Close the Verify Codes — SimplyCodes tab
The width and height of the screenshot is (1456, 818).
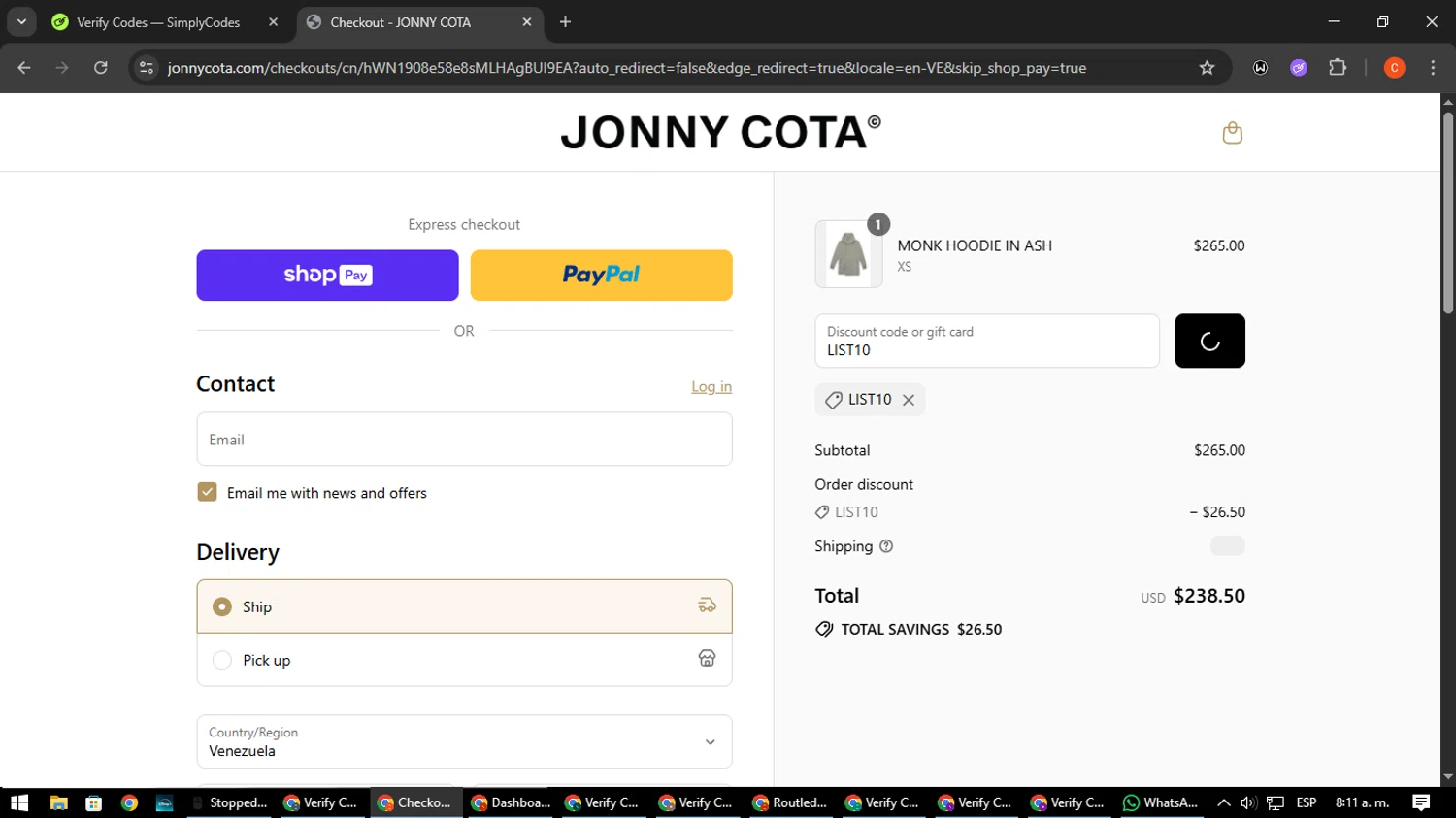click(273, 22)
